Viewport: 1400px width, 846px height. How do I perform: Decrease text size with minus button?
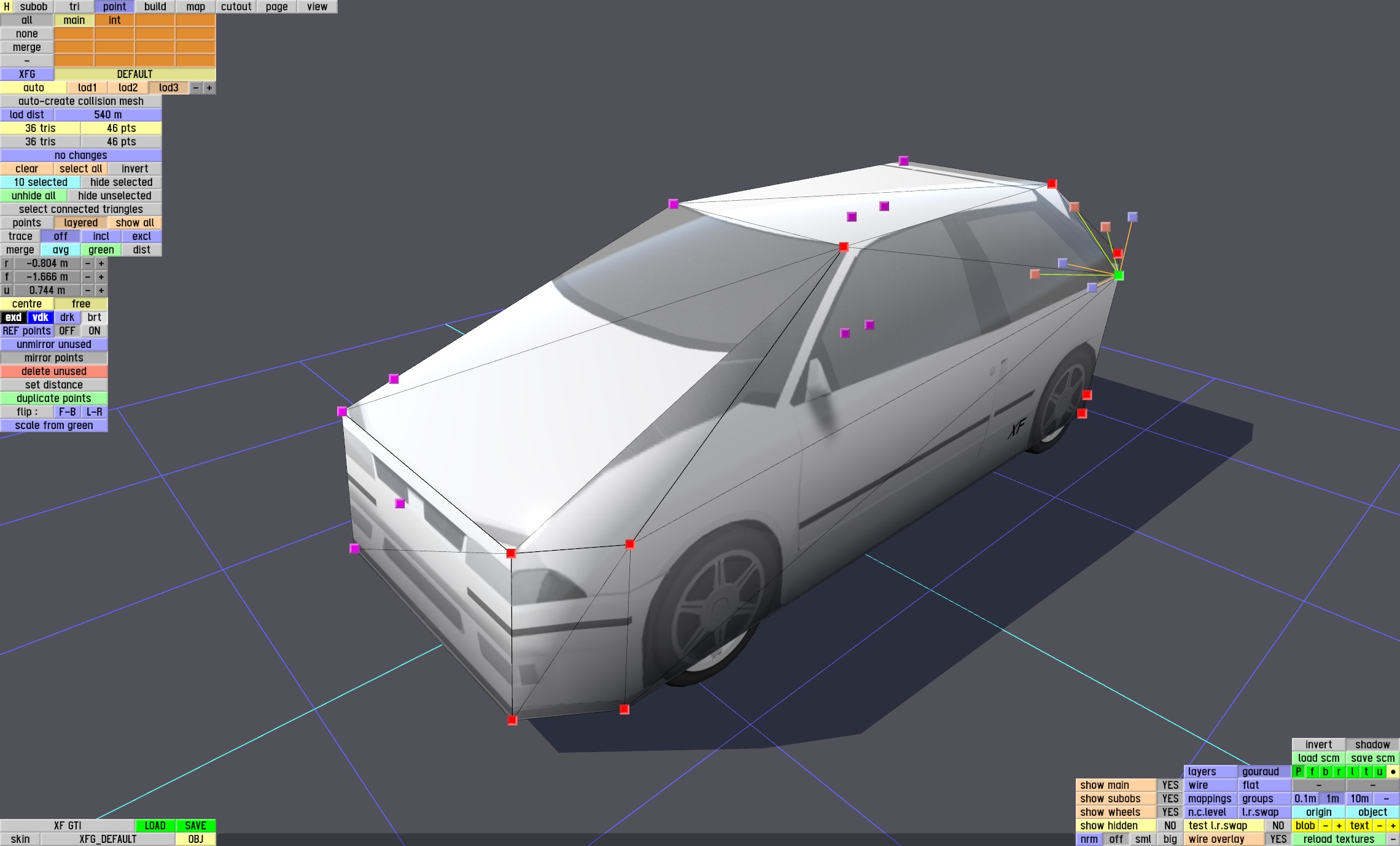pyautogui.click(x=1379, y=826)
